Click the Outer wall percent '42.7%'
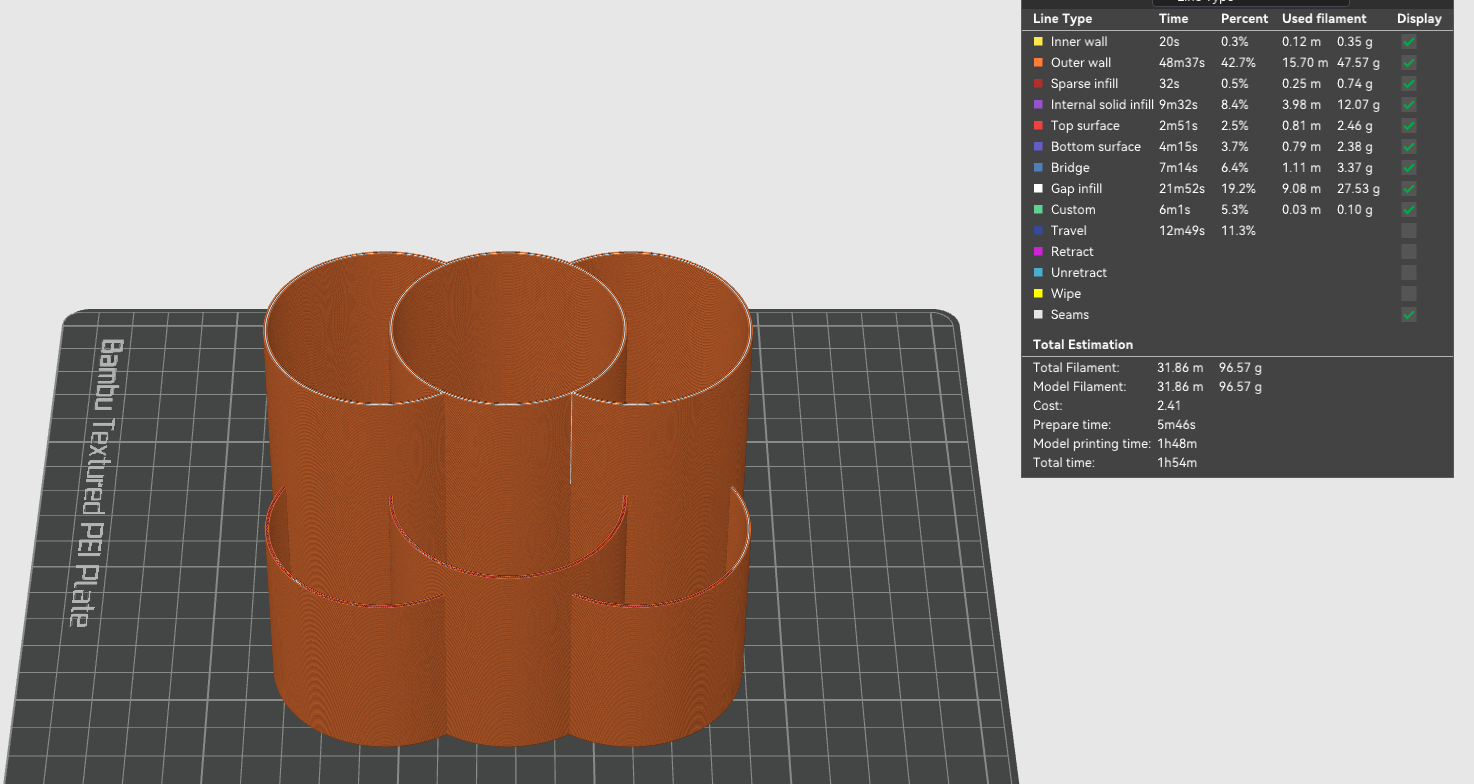 (1238, 63)
